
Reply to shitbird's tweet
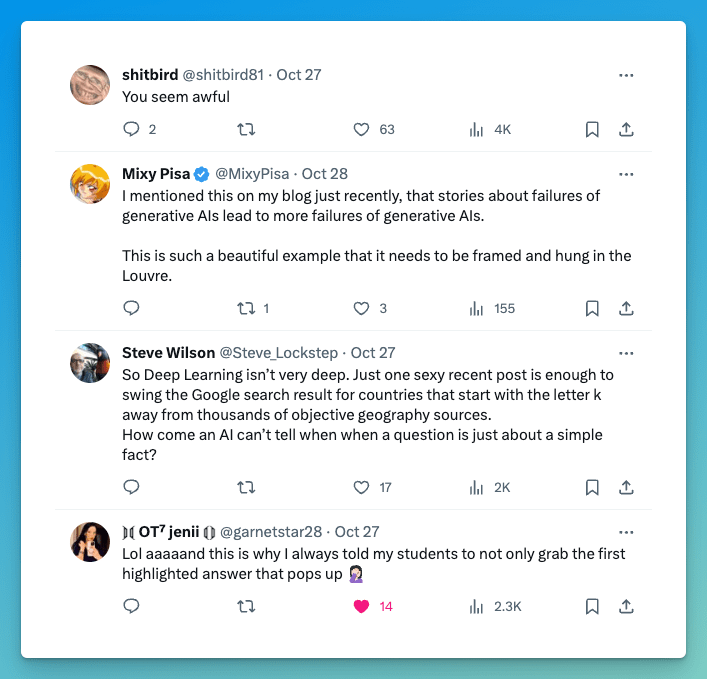click(131, 129)
